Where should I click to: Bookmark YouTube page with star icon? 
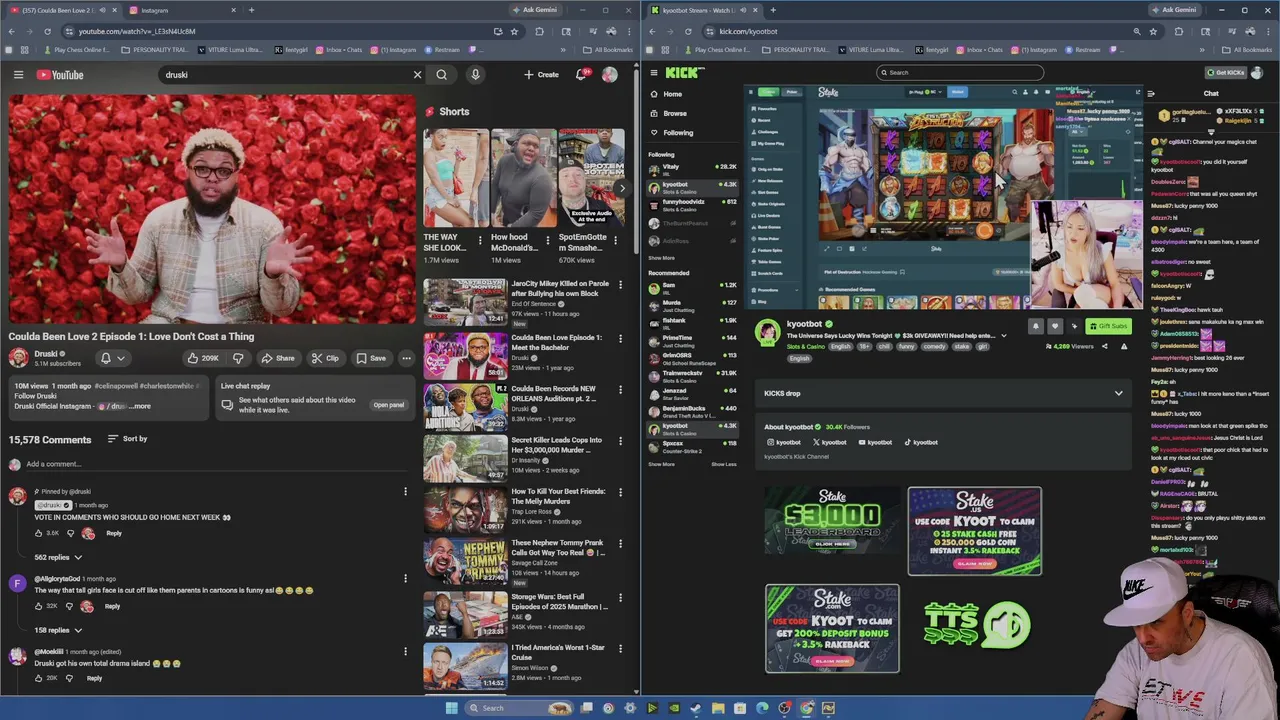(x=514, y=31)
